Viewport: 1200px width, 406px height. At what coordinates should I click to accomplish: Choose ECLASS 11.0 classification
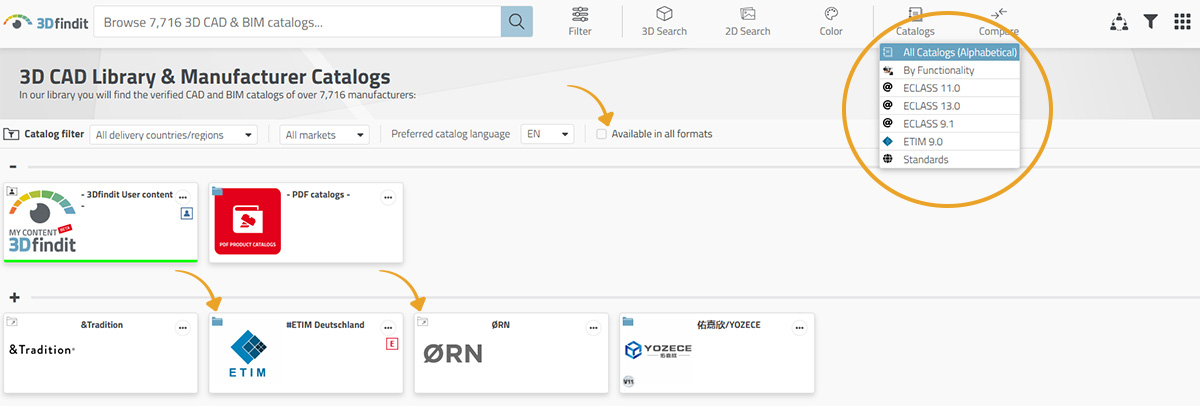[950, 88]
